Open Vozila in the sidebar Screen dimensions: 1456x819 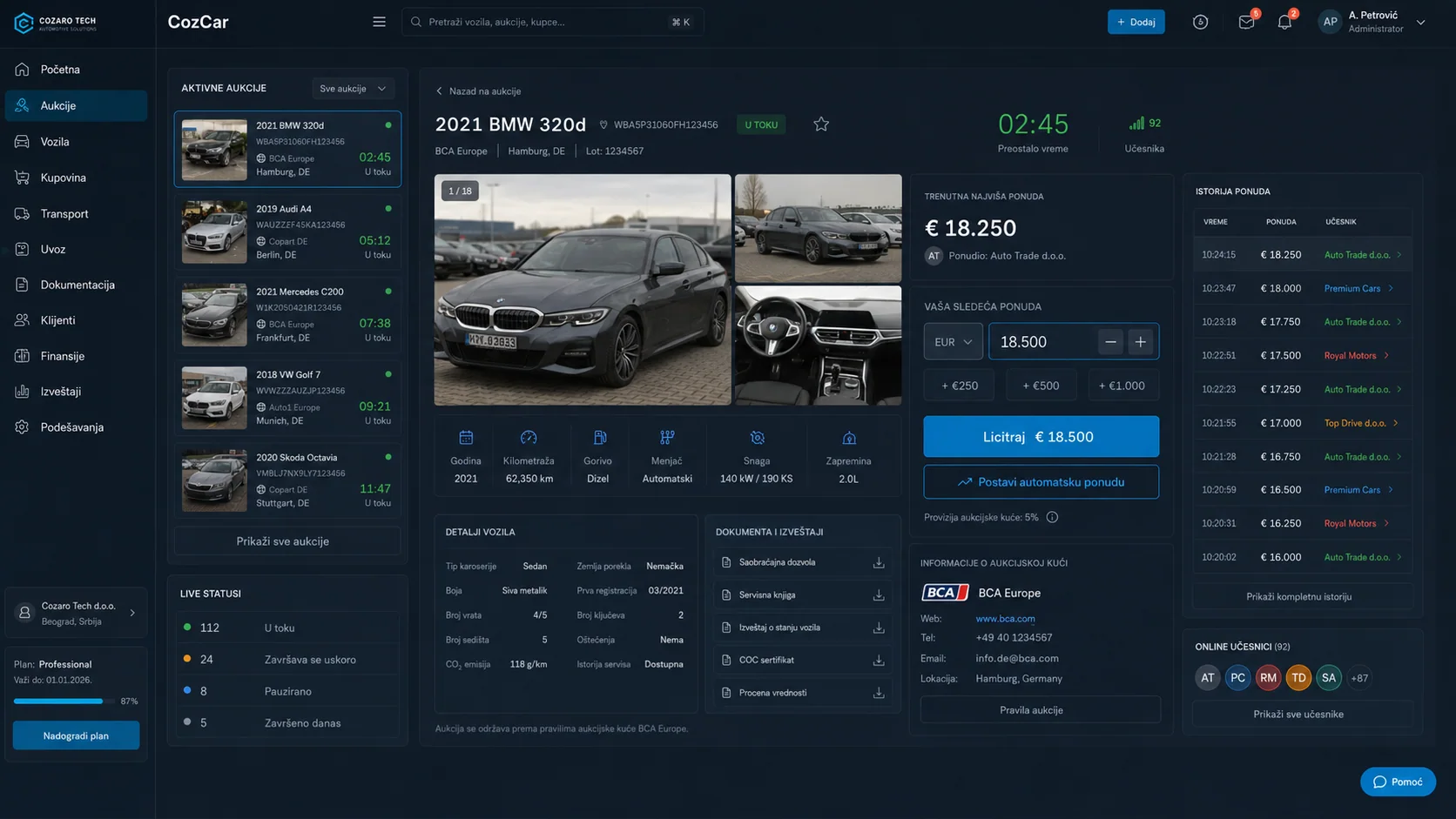click(76, 142)
